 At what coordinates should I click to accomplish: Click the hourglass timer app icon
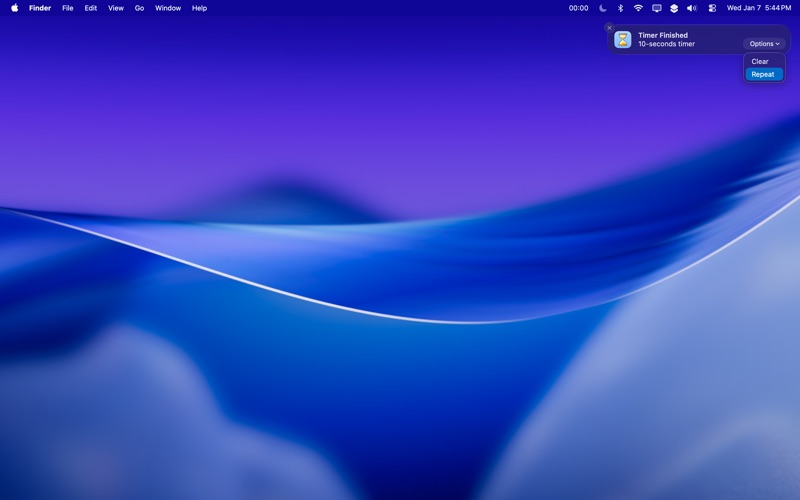point(622,39)
